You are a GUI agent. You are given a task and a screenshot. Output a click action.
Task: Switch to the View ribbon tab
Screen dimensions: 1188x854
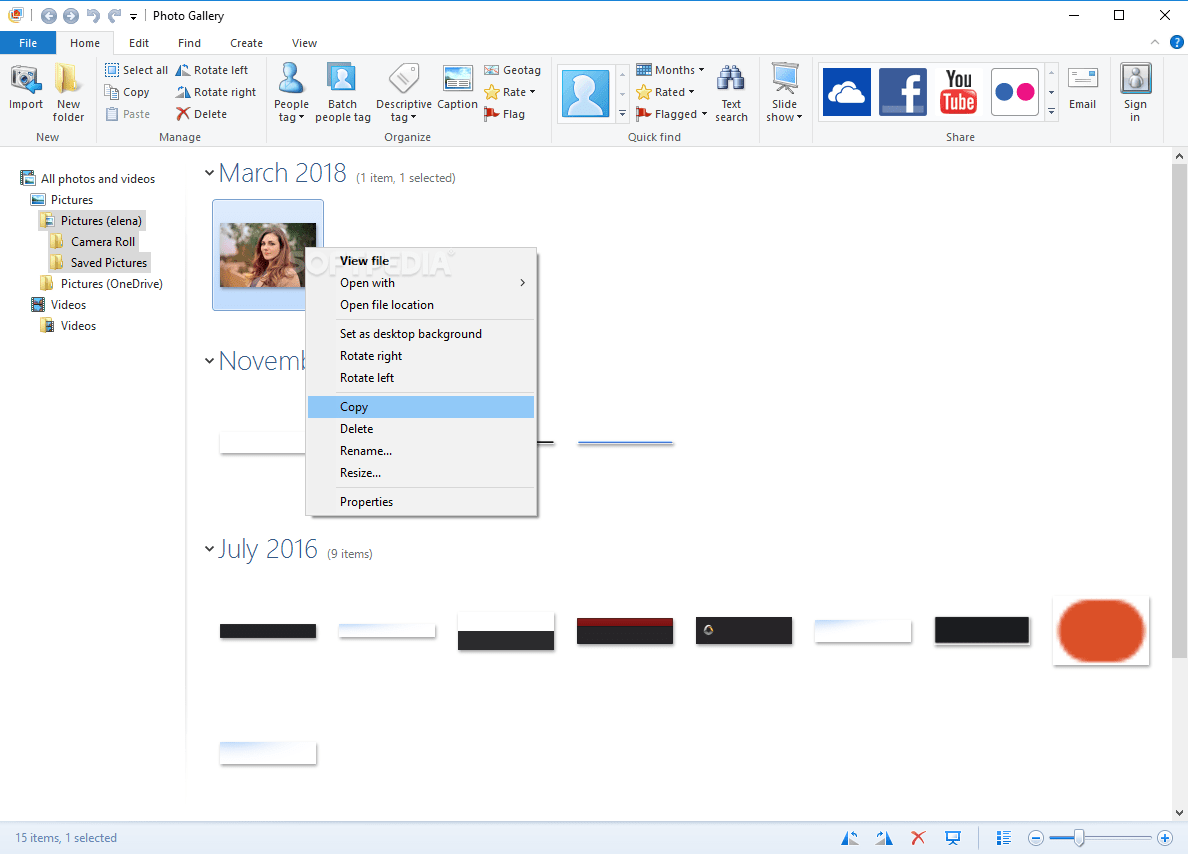(x=304, y=42)
